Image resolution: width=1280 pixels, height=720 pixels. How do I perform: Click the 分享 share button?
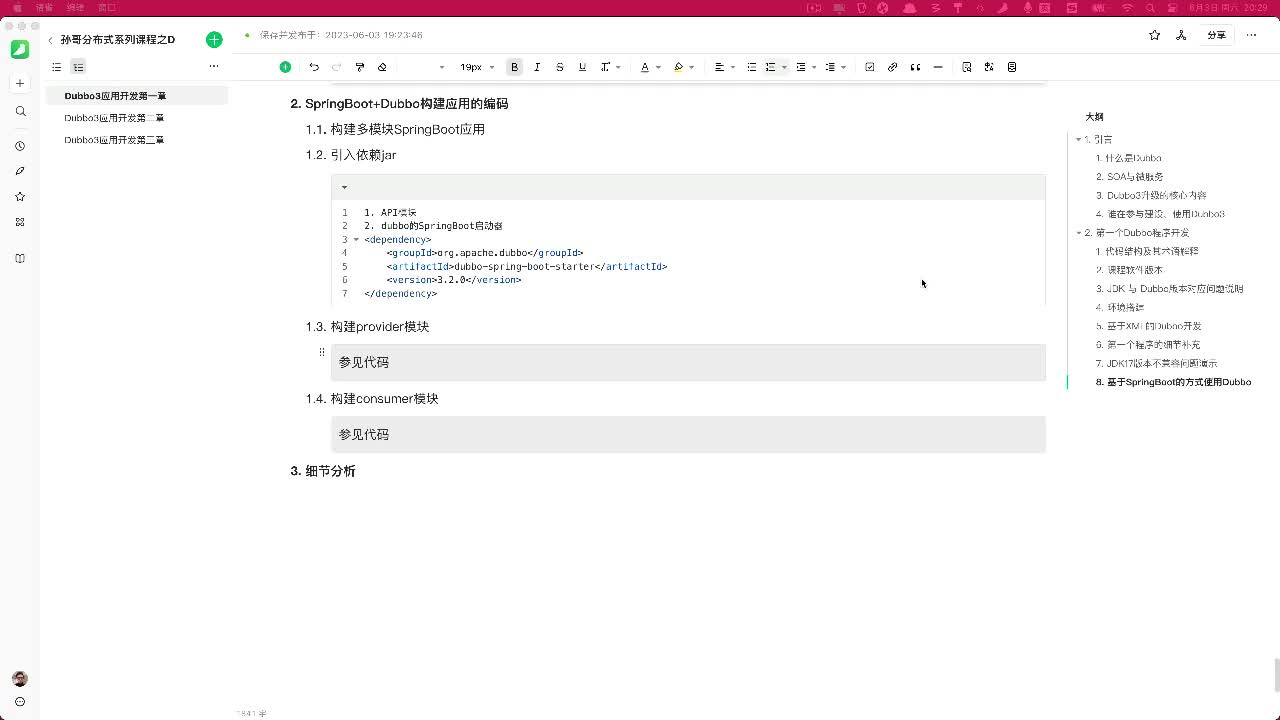click(1216, 35)
